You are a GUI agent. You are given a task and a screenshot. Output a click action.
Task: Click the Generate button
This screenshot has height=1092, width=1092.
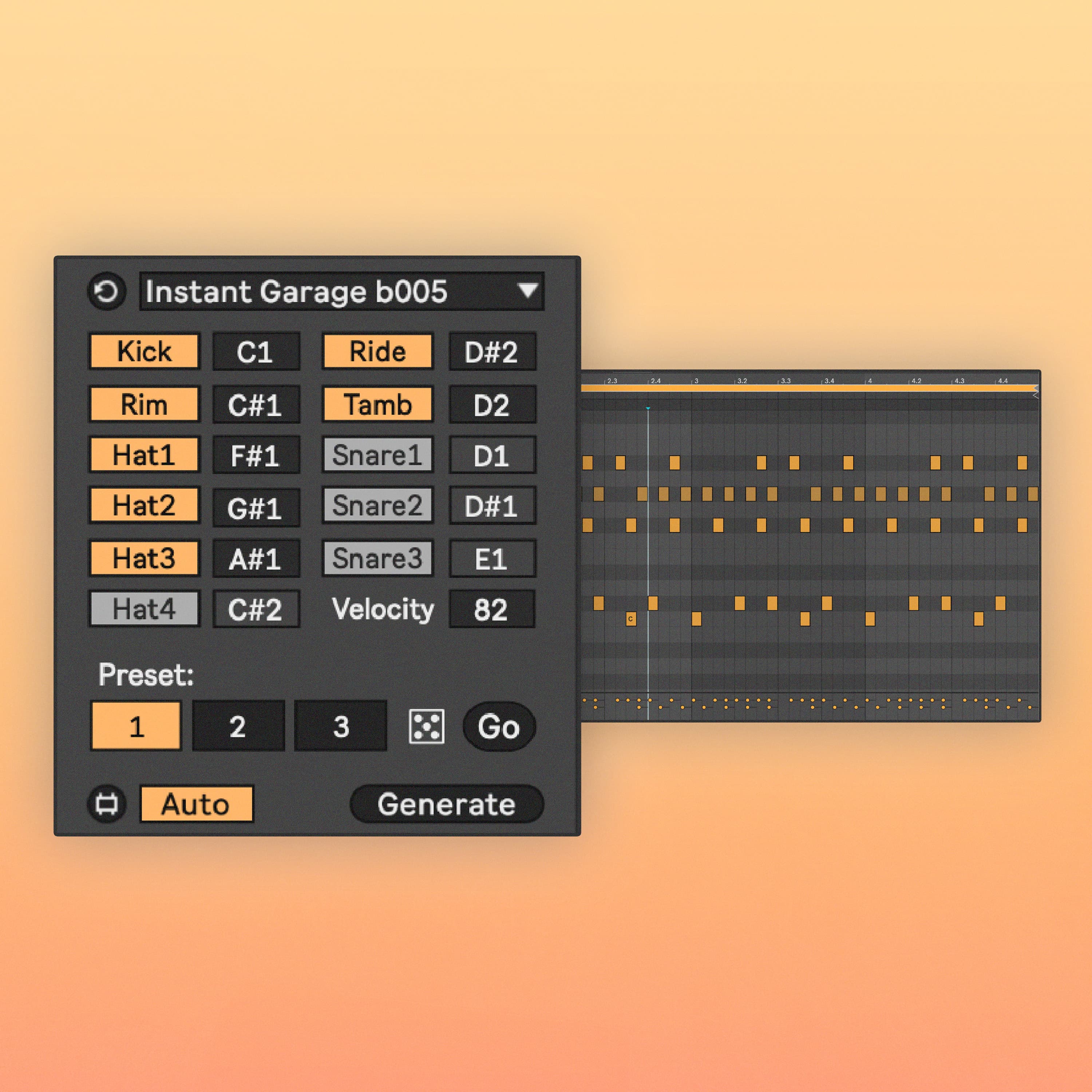[x=447, y=804]
